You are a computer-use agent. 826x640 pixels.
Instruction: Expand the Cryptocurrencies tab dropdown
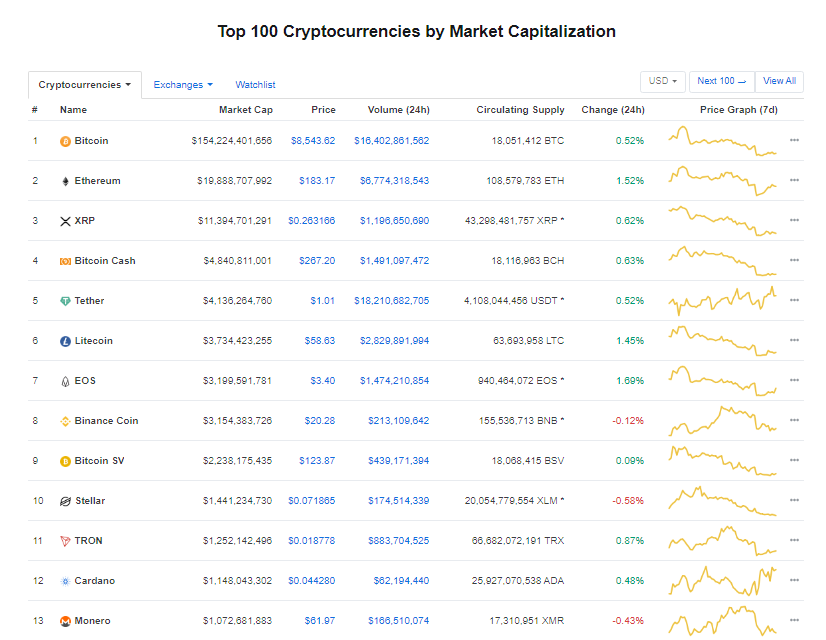[x=85, y=85]
